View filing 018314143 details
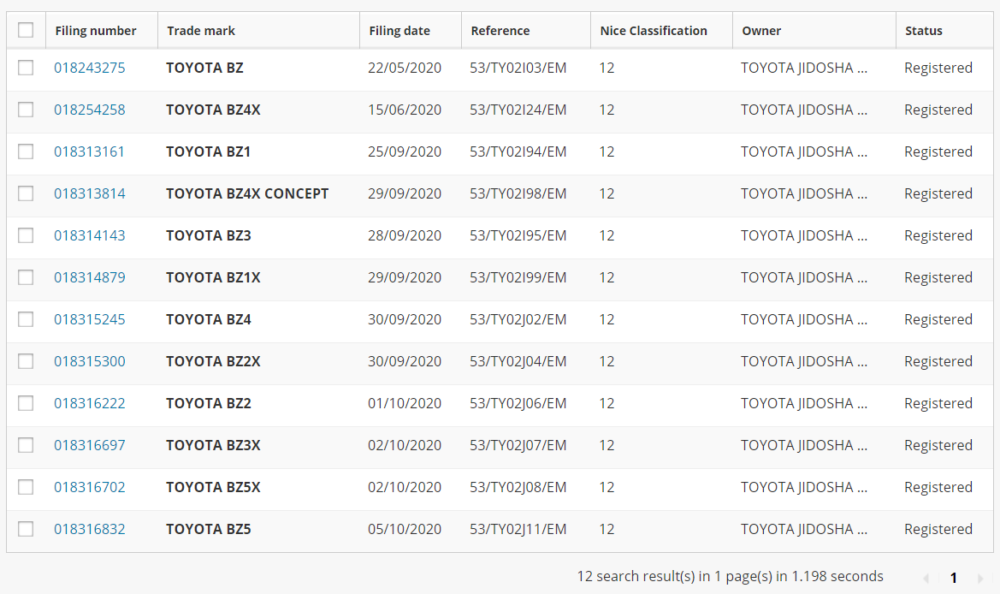The image size is (1000, 594). click(89, 235)
